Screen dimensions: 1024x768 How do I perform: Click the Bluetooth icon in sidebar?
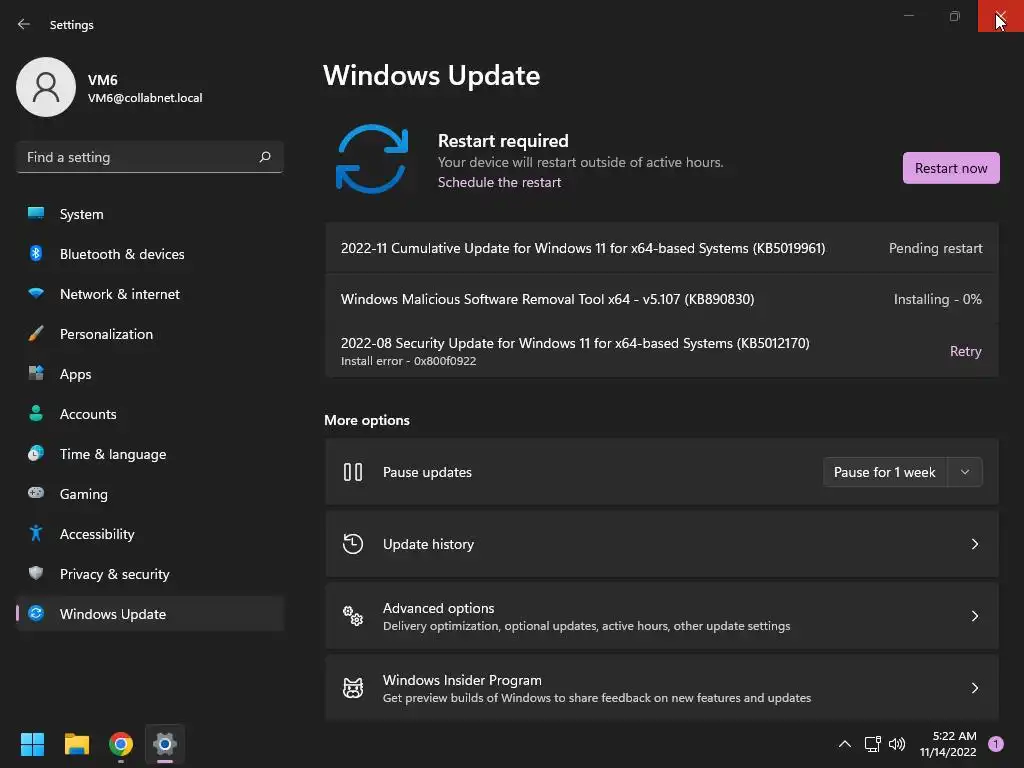(x=36, y=253)
